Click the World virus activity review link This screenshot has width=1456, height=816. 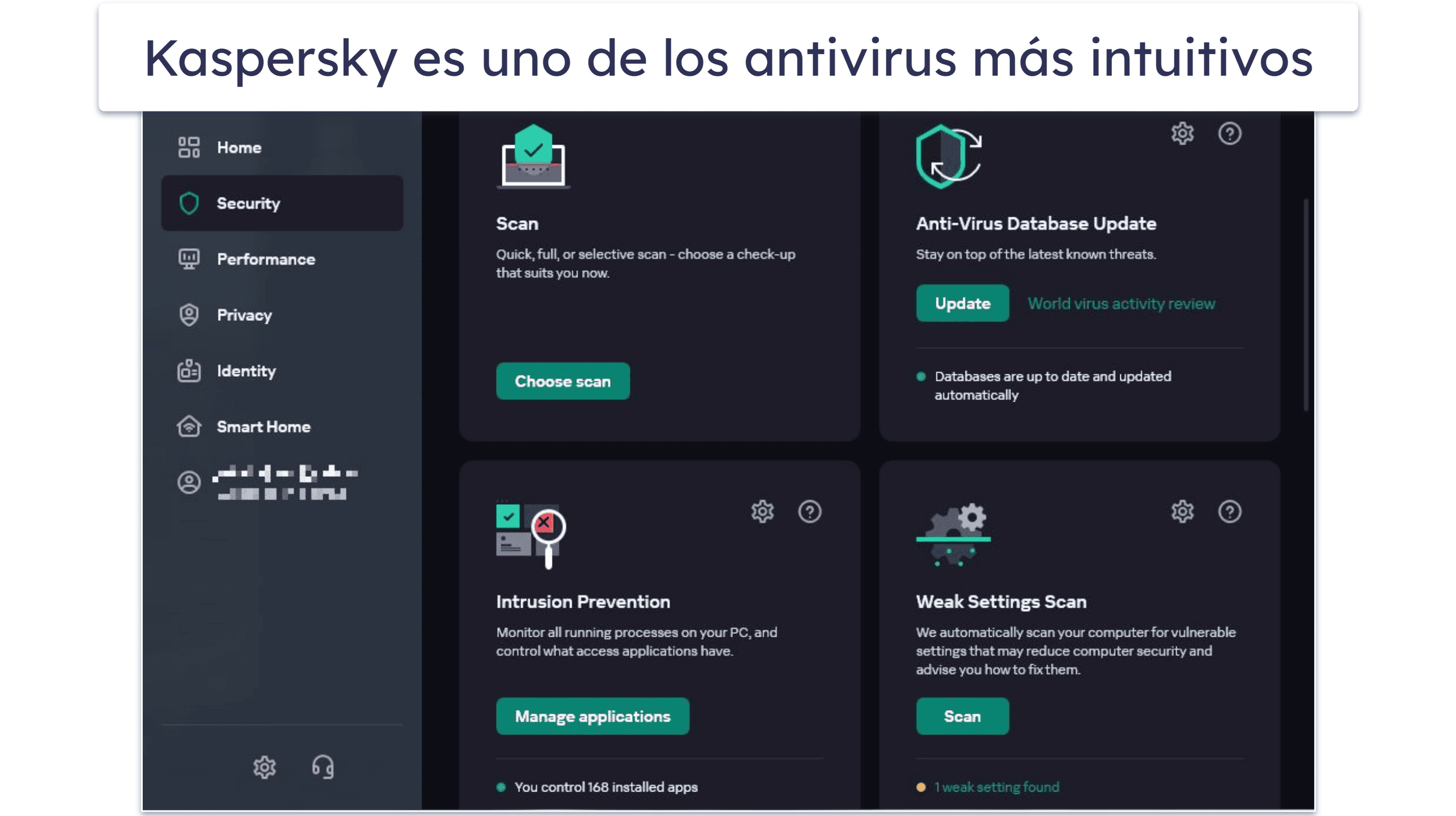[x=1121, y=303]
